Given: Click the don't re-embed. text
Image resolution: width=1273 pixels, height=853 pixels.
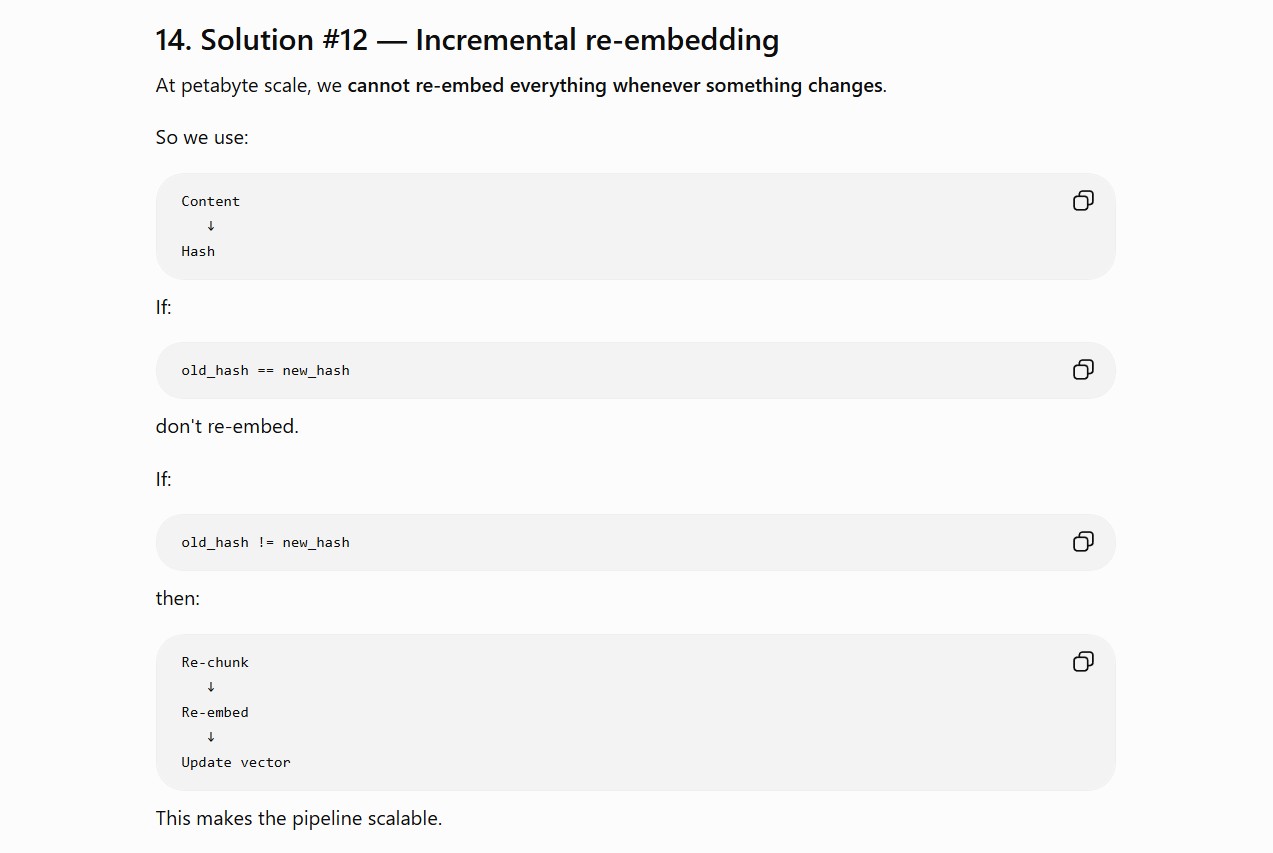Looking at the screenshot, I should (x=227, y=426).
